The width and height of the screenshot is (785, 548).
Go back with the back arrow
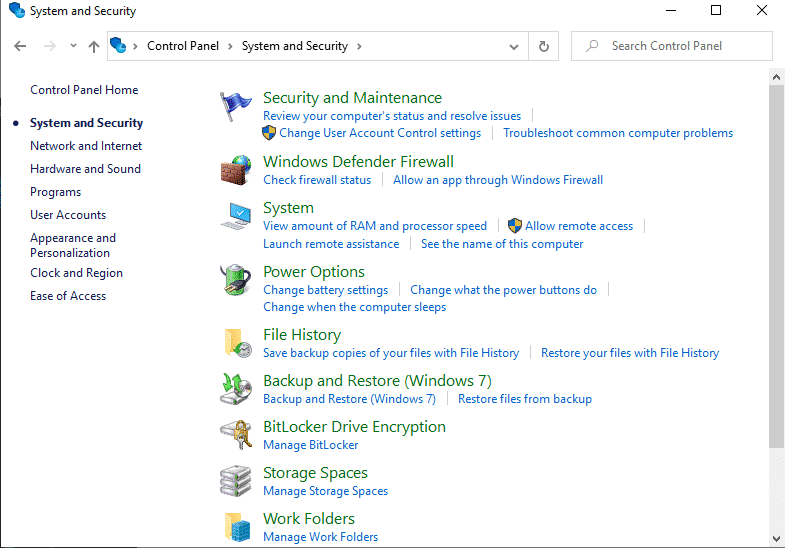click(x=20, y=46)
